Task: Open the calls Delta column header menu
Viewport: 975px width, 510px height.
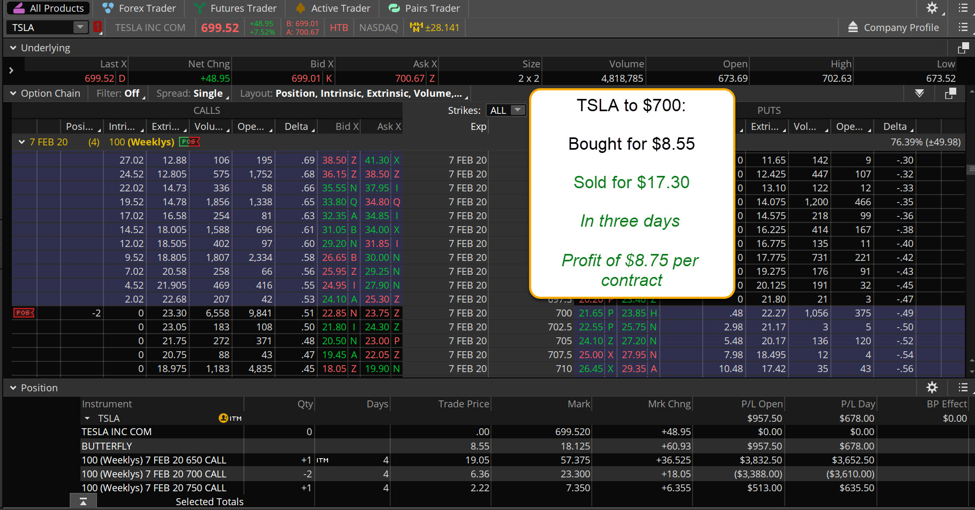Action: pyautogui.click(x=297, y=126)
